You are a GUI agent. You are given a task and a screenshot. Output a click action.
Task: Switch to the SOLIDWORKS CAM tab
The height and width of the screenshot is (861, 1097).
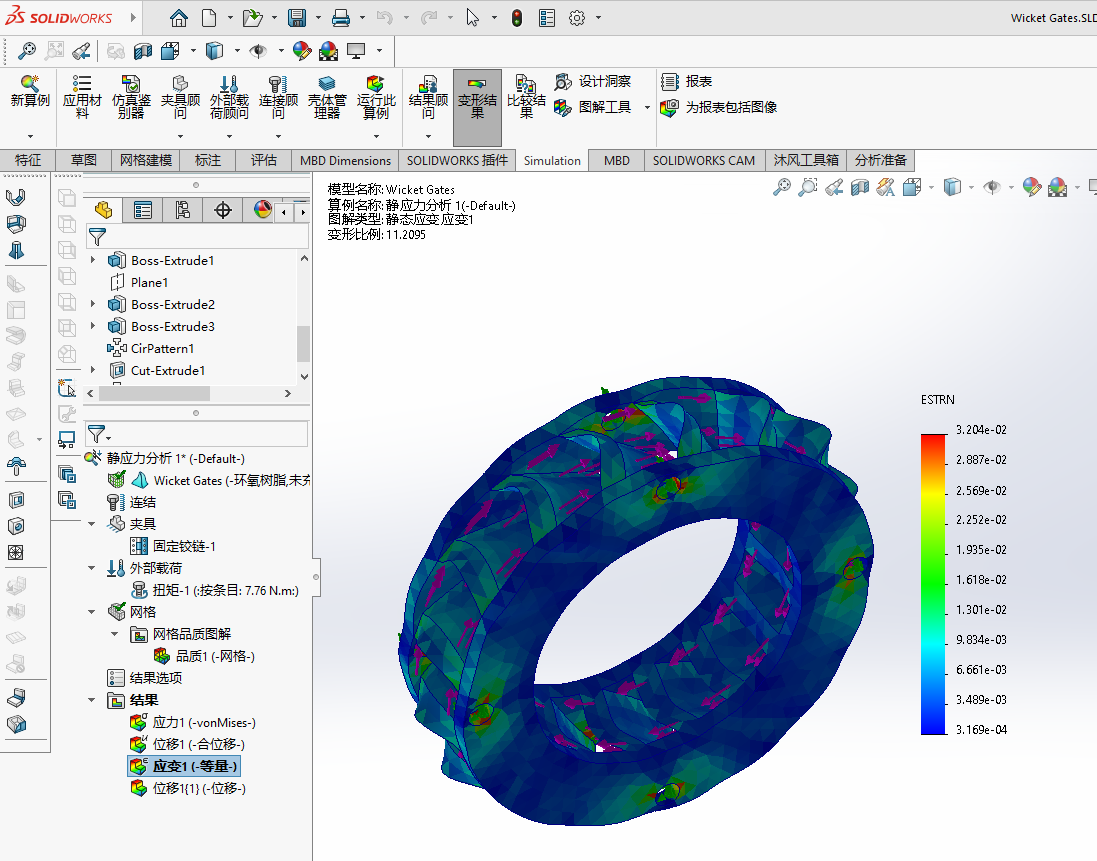(x=704, y=160)
